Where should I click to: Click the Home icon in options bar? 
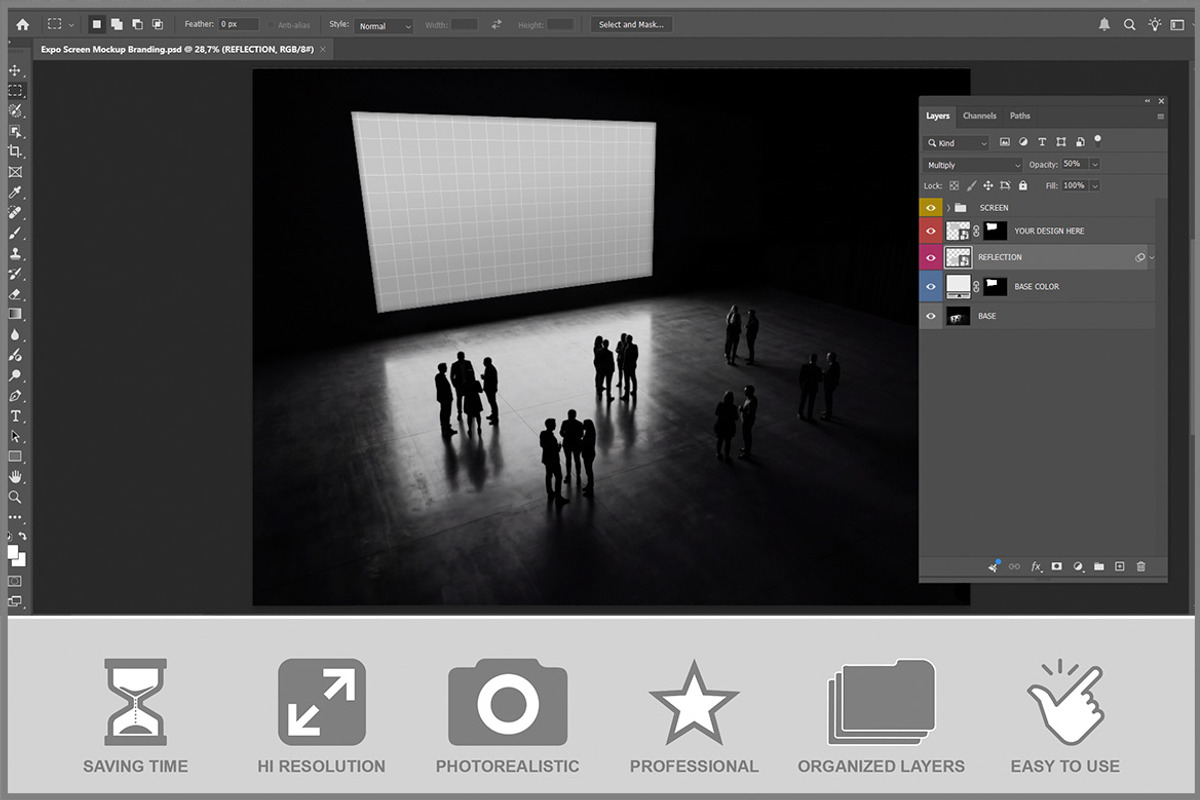[x=22, y=24]
